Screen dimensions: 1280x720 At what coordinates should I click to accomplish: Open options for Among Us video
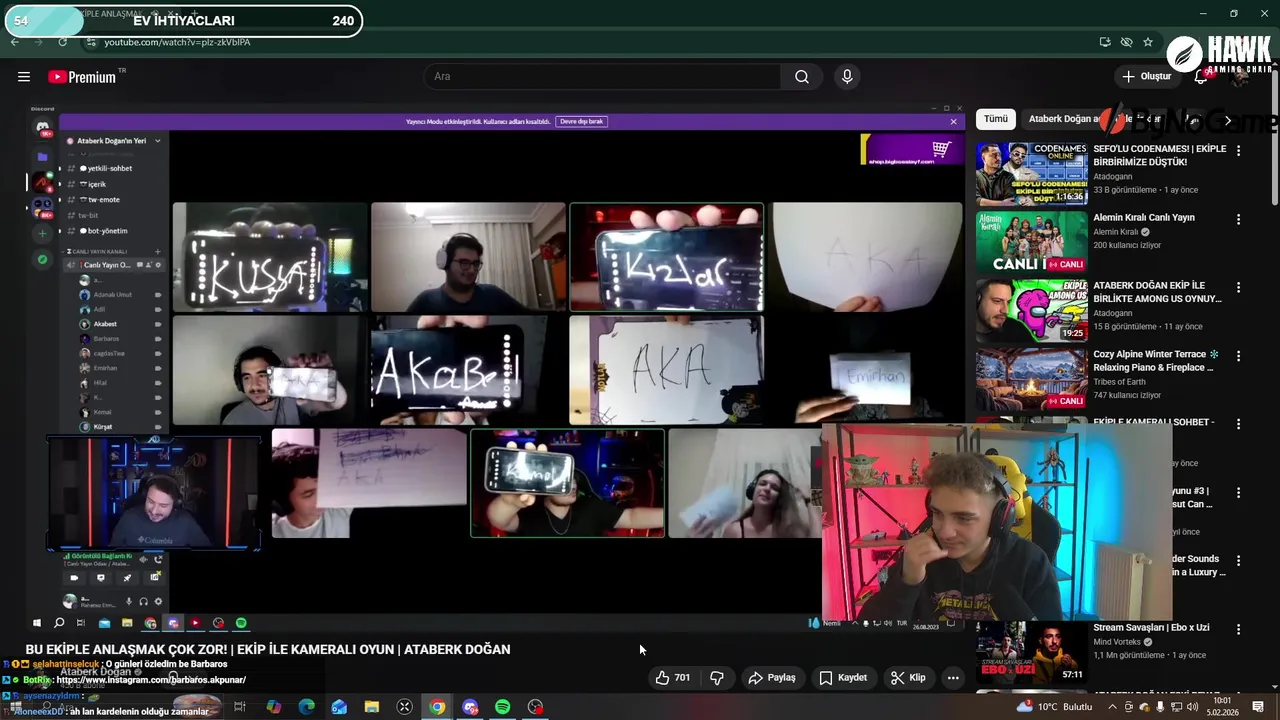pyautogui.click(x=1238, y=288)
